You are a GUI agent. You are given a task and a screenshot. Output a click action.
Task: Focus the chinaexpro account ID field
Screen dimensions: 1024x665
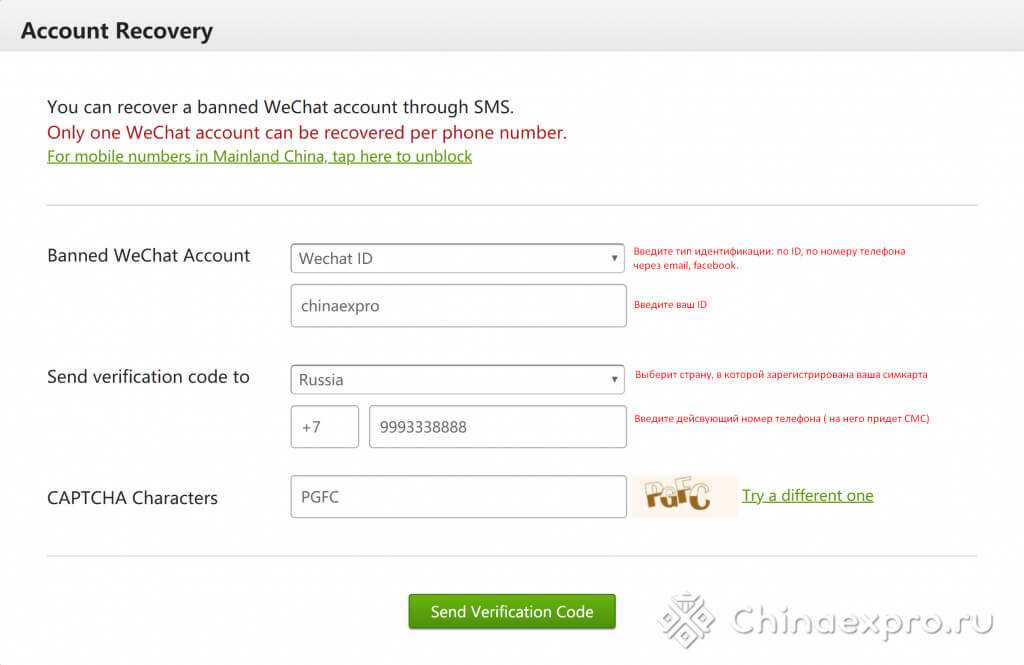[458, 306]
